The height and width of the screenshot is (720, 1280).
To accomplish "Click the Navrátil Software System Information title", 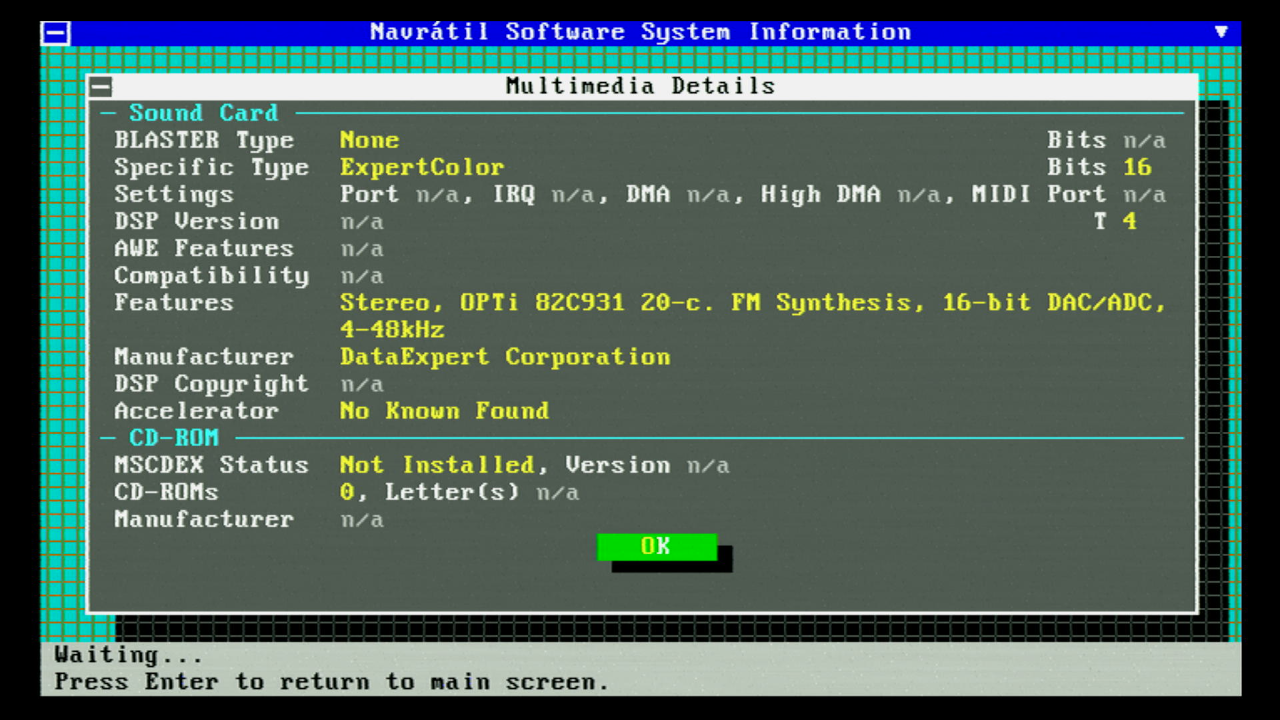I will 640,32.
